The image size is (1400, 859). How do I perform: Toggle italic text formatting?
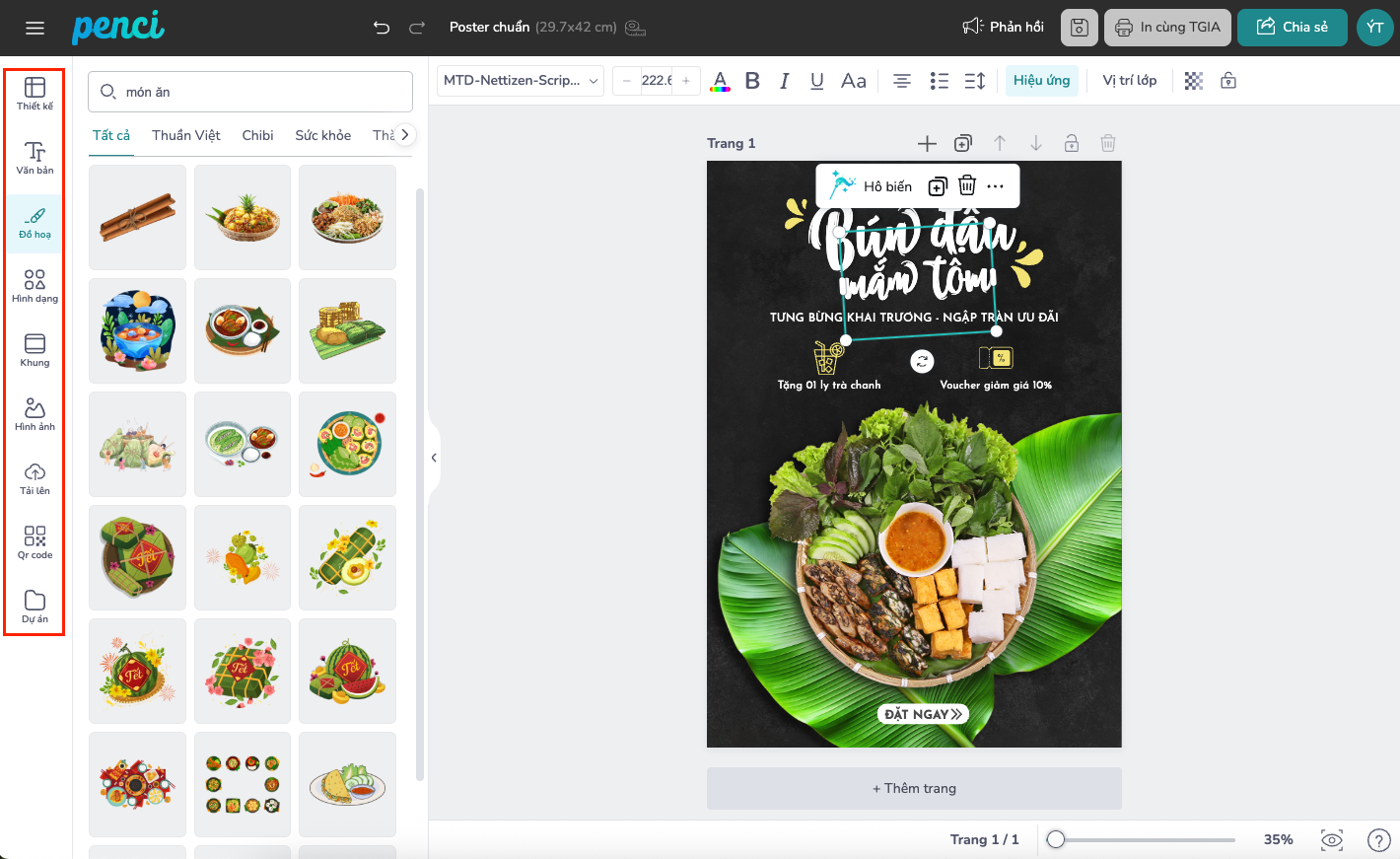tap(785, 81)
